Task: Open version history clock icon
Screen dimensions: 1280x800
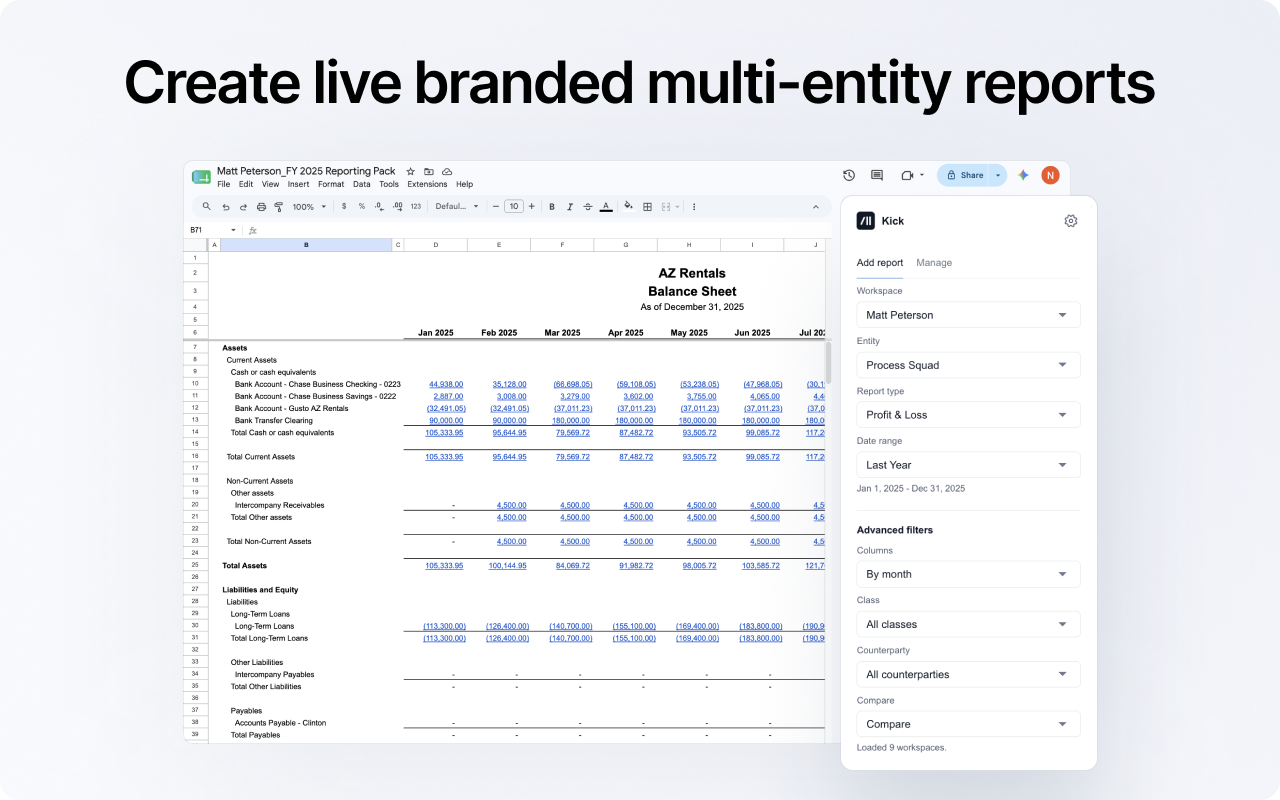Action: pyautogui.click(x=849, y=175)
